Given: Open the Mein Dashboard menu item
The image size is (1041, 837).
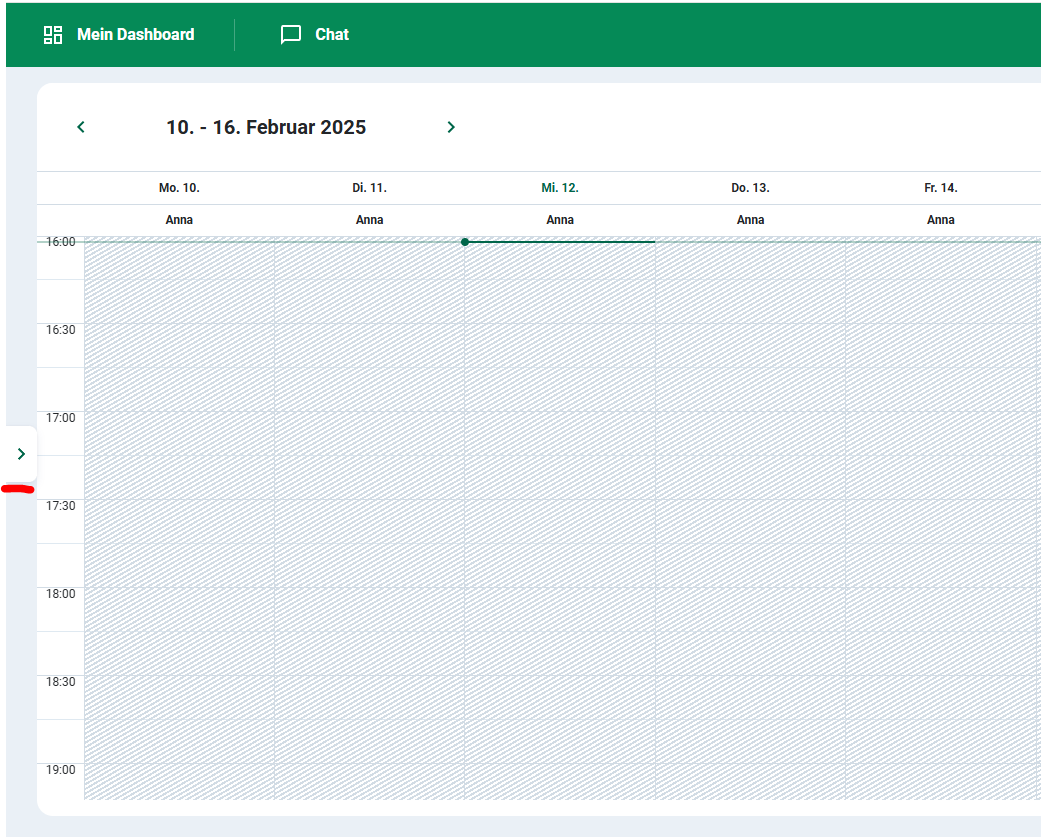Looking at the screenshot, I should [x=135, y=35].
